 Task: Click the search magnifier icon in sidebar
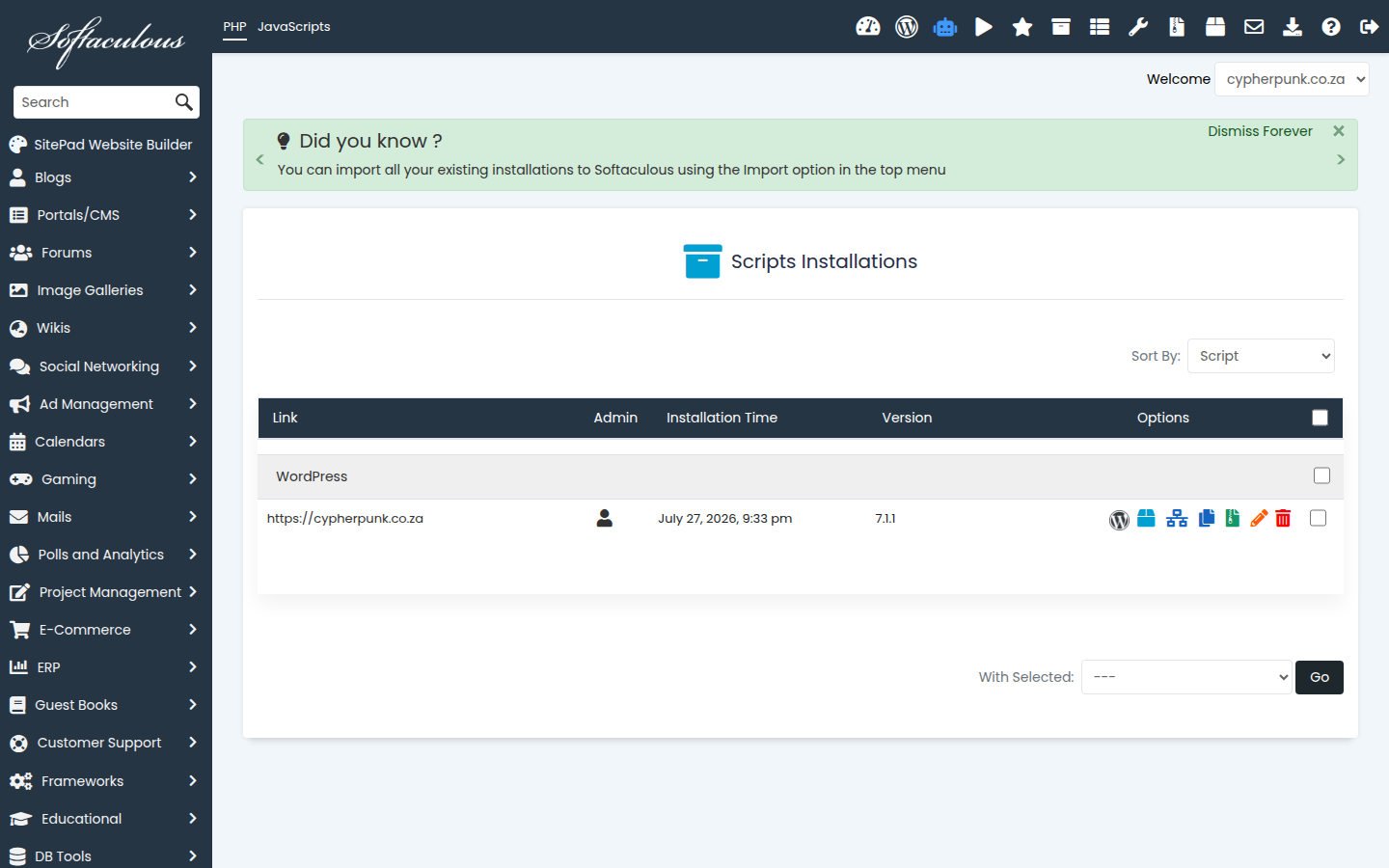183,102
